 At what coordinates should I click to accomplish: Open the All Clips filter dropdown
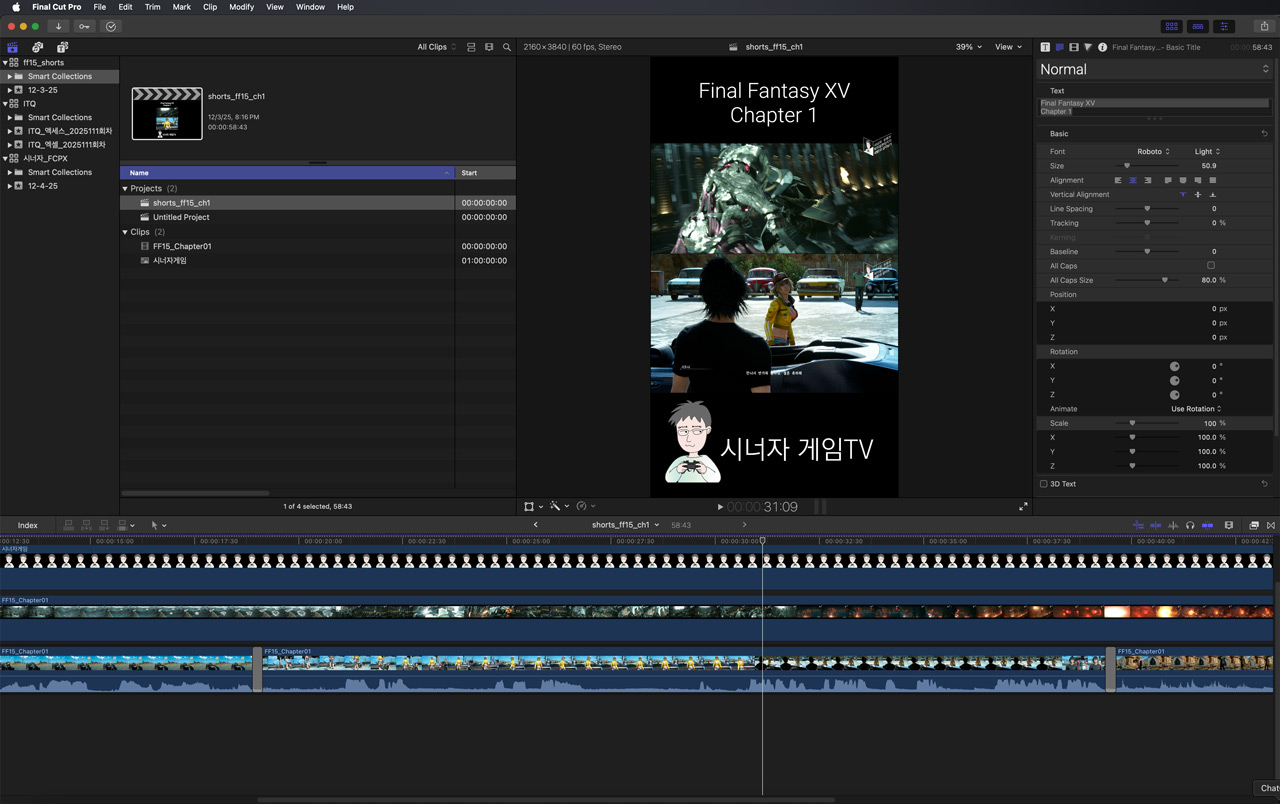pyautogui.click(x=436, y=47)
